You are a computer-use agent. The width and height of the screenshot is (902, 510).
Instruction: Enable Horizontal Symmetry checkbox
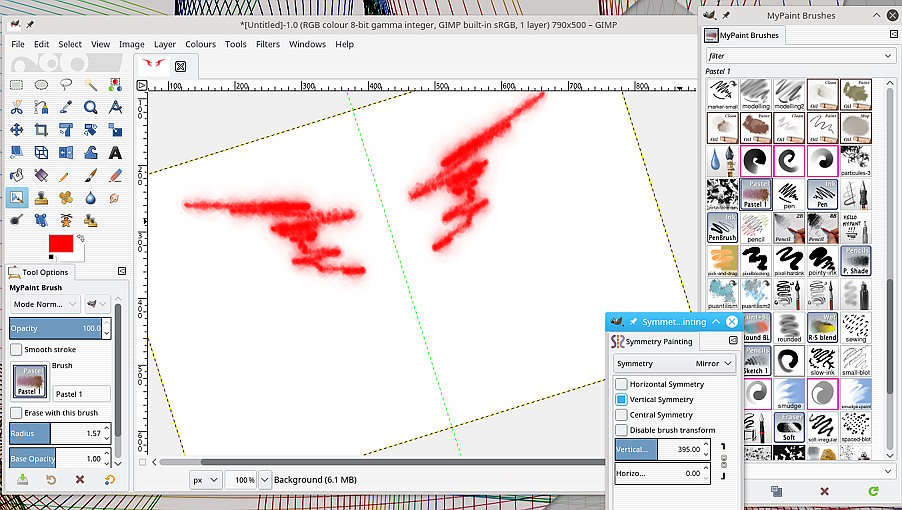tap(621, 384)
